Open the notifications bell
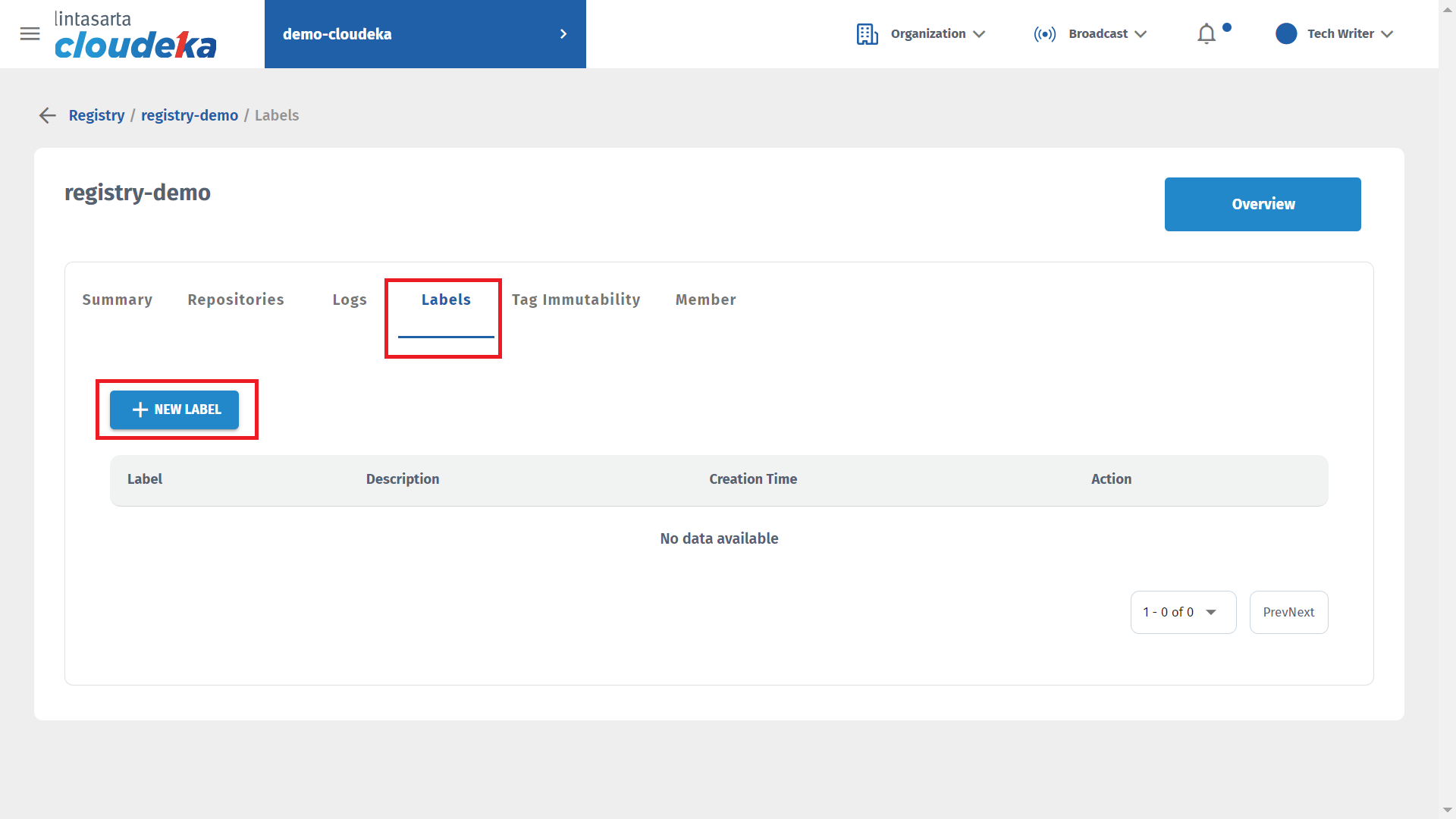 [1207, 34]
